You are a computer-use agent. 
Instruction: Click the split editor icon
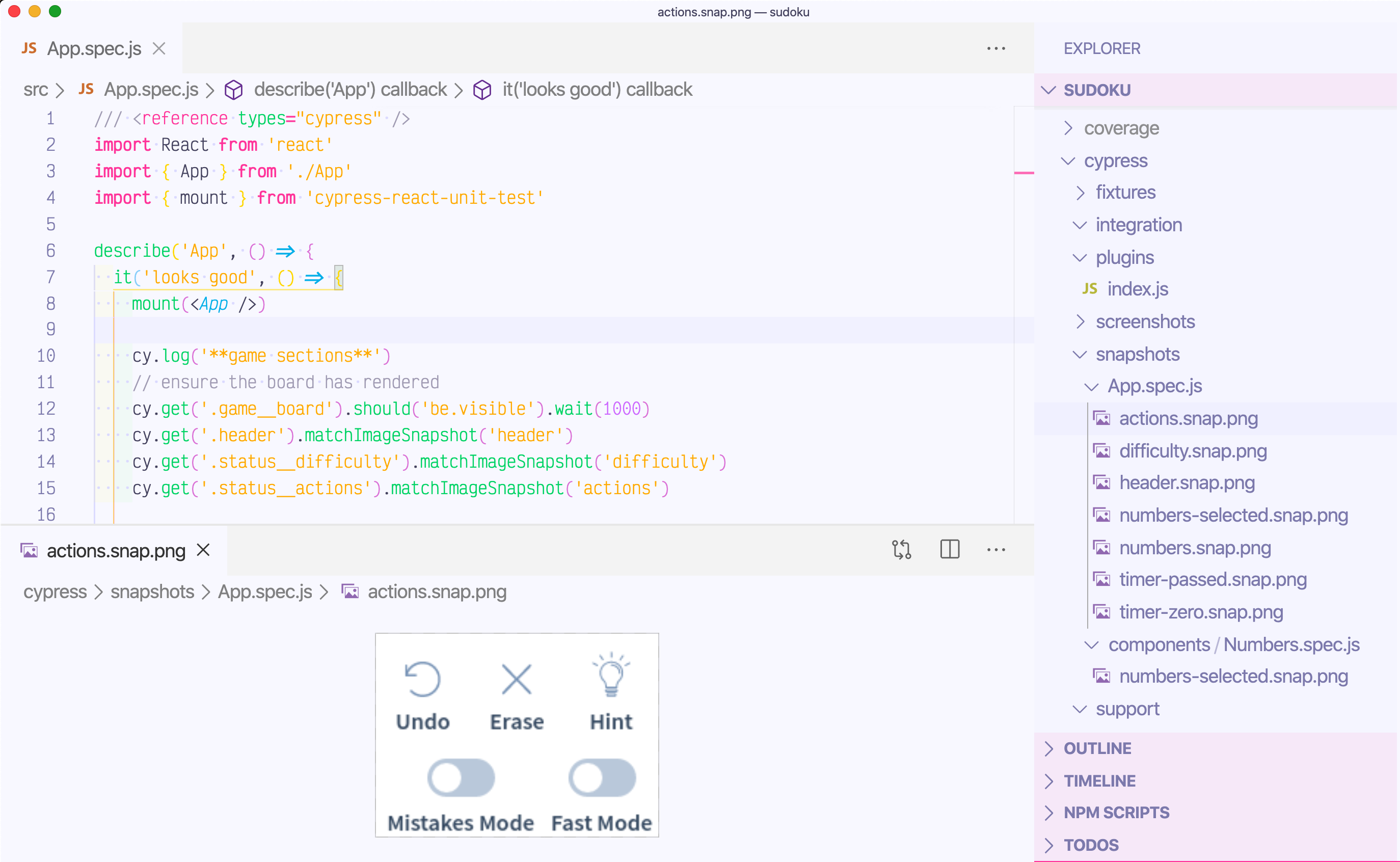950,550
